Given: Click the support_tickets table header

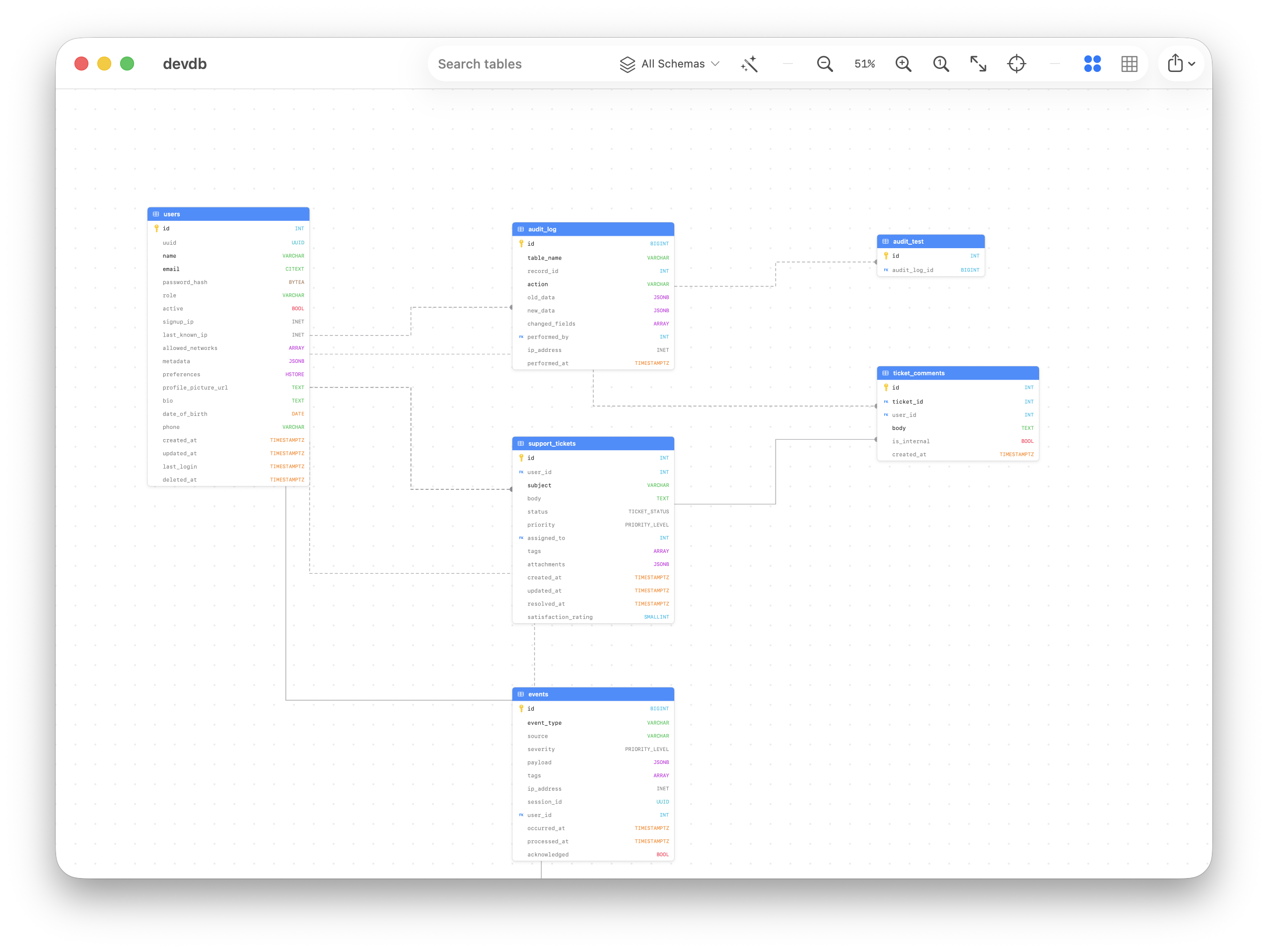Looking at the screenshot, I should click(x=593, y=444).
